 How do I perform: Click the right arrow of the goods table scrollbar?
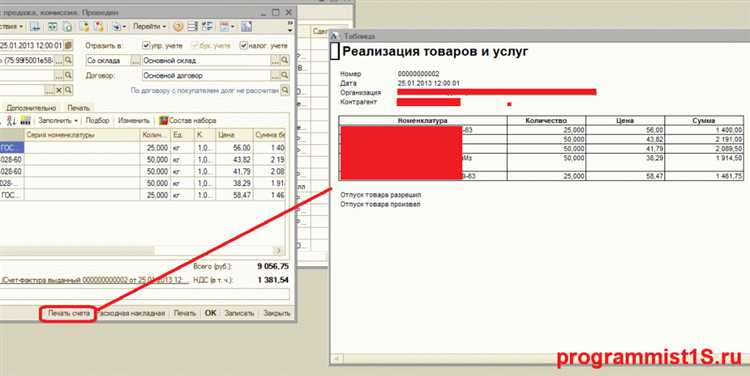[278, 251]
